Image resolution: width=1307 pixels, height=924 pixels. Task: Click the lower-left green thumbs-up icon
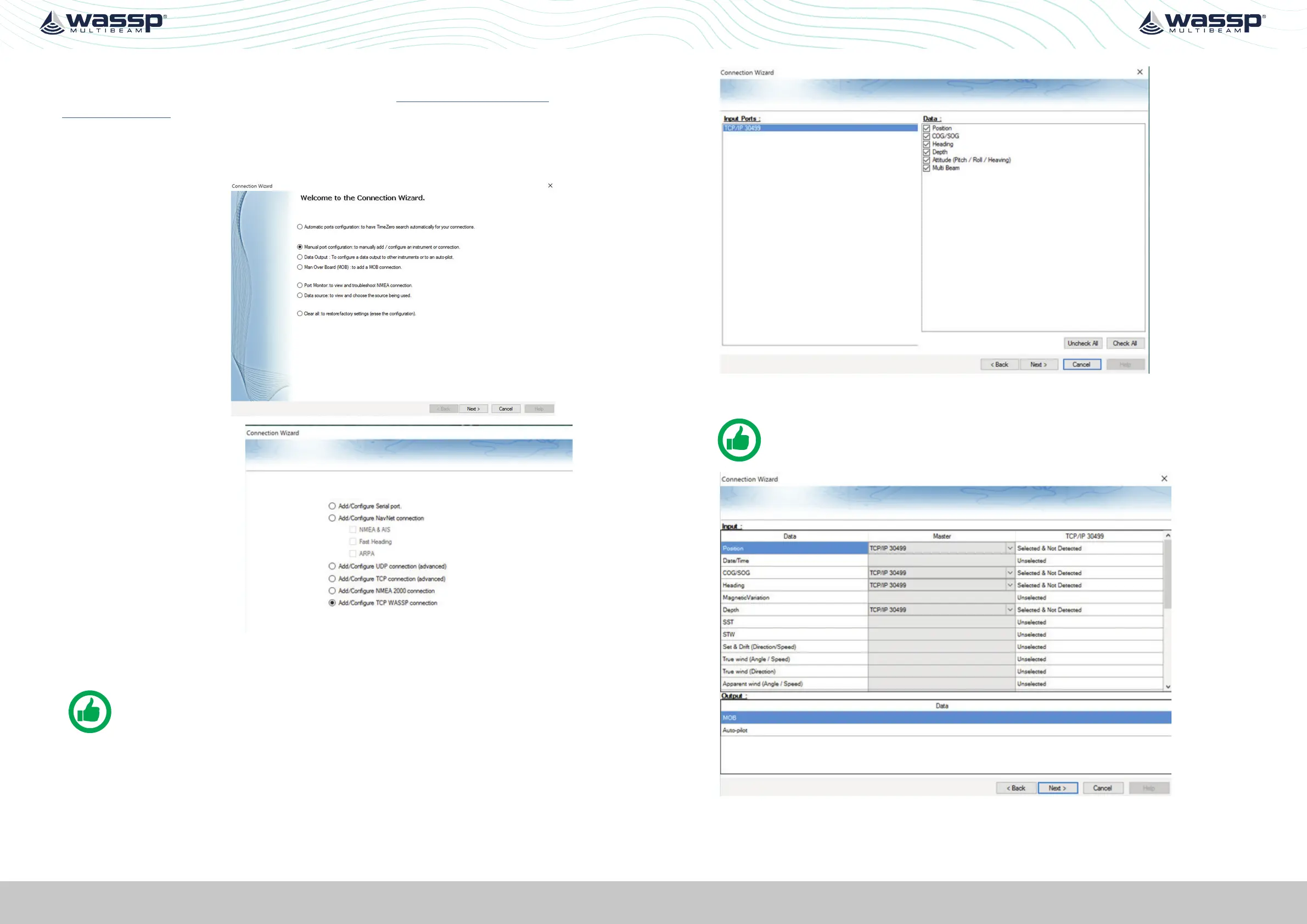pos(90,711)
